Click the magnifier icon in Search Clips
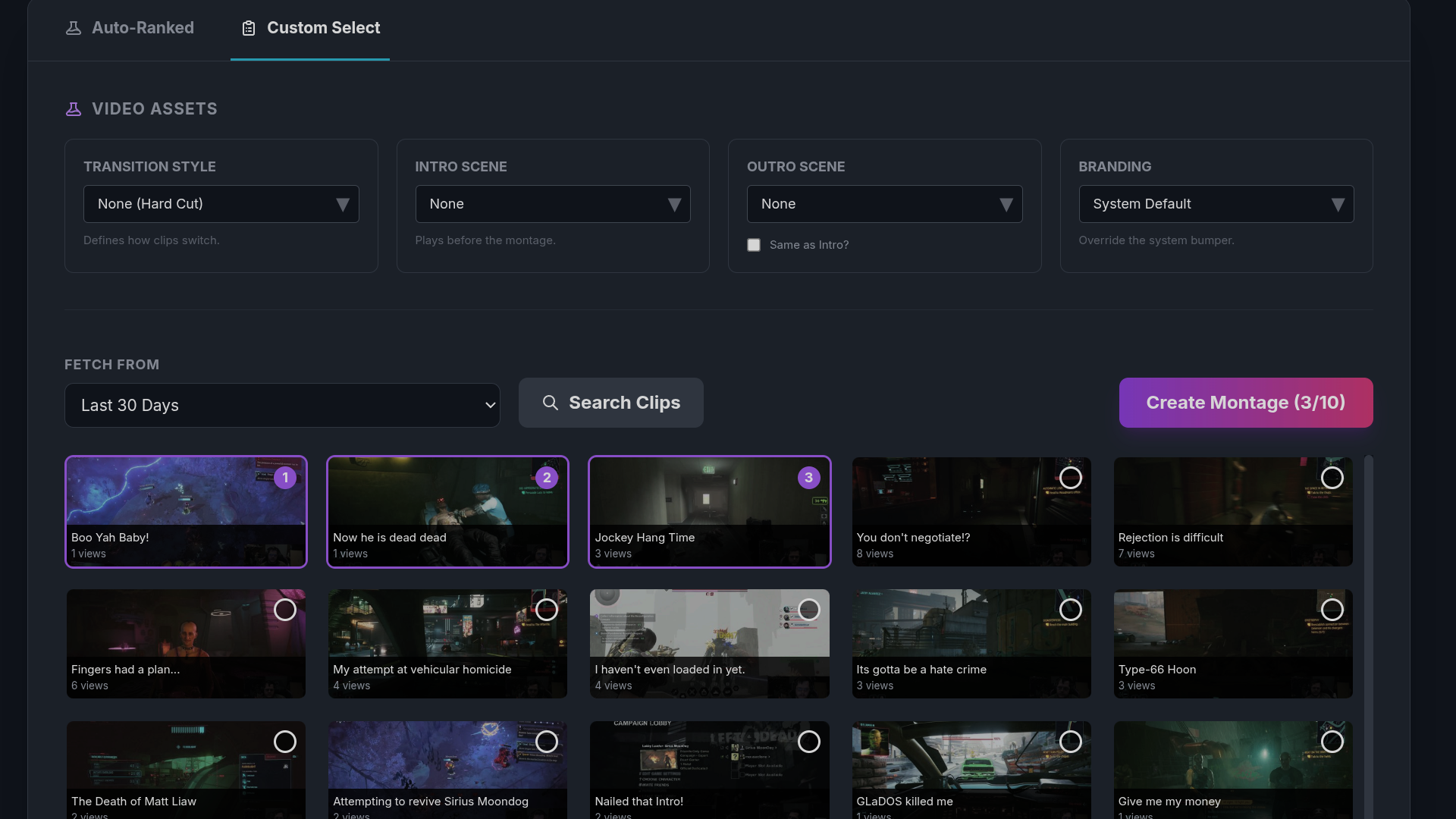This screenshot has height=819, width=1456. tap(551, 403)
